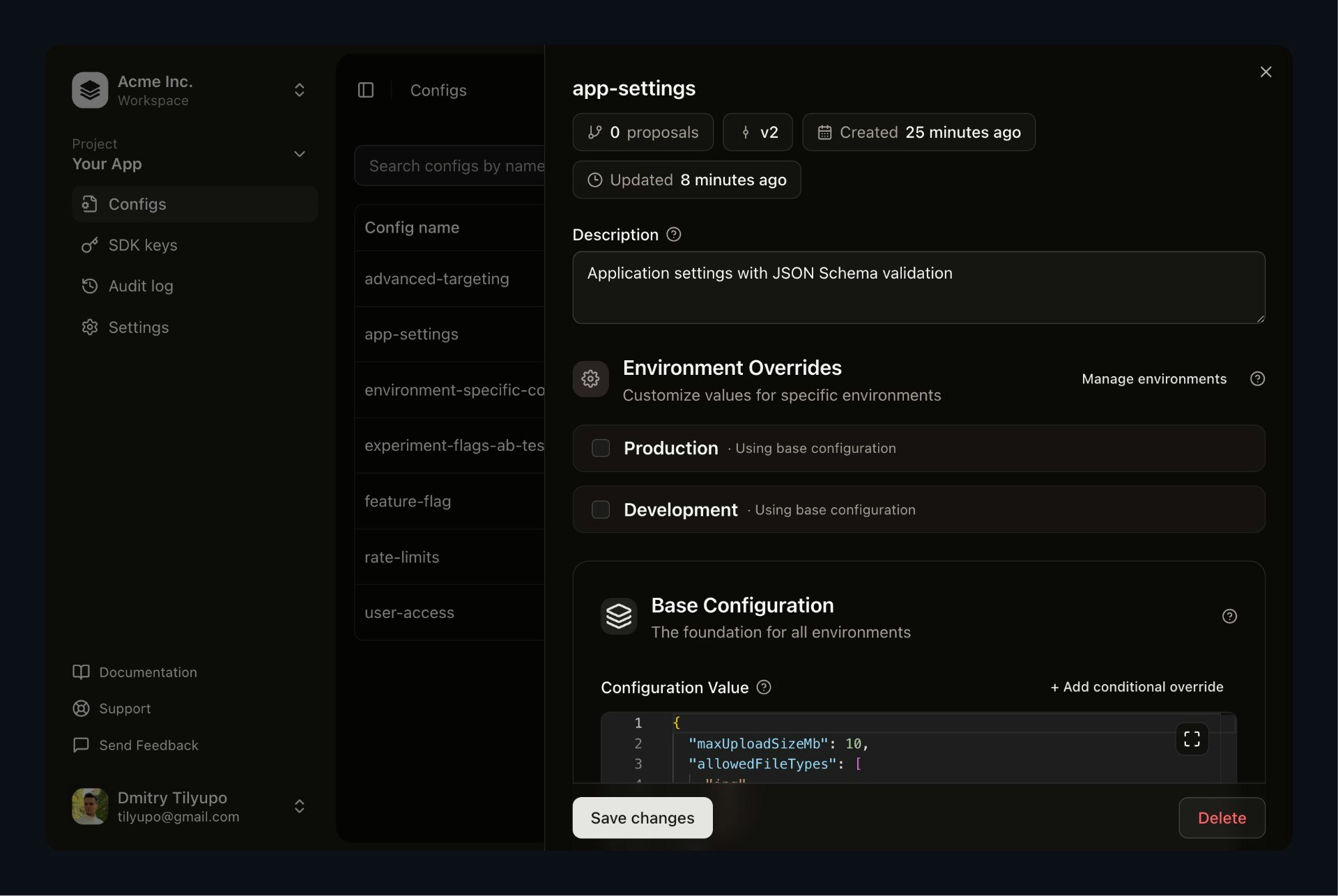Open the feature-flag config

[408, 501]
